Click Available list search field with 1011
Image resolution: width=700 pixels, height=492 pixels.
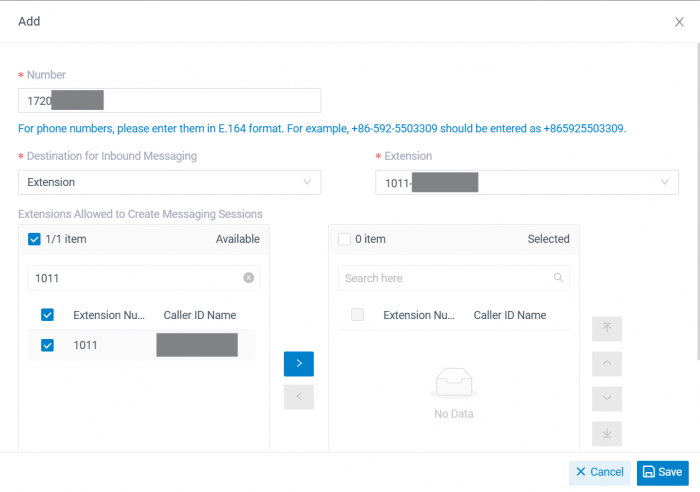tap(143, 278)
